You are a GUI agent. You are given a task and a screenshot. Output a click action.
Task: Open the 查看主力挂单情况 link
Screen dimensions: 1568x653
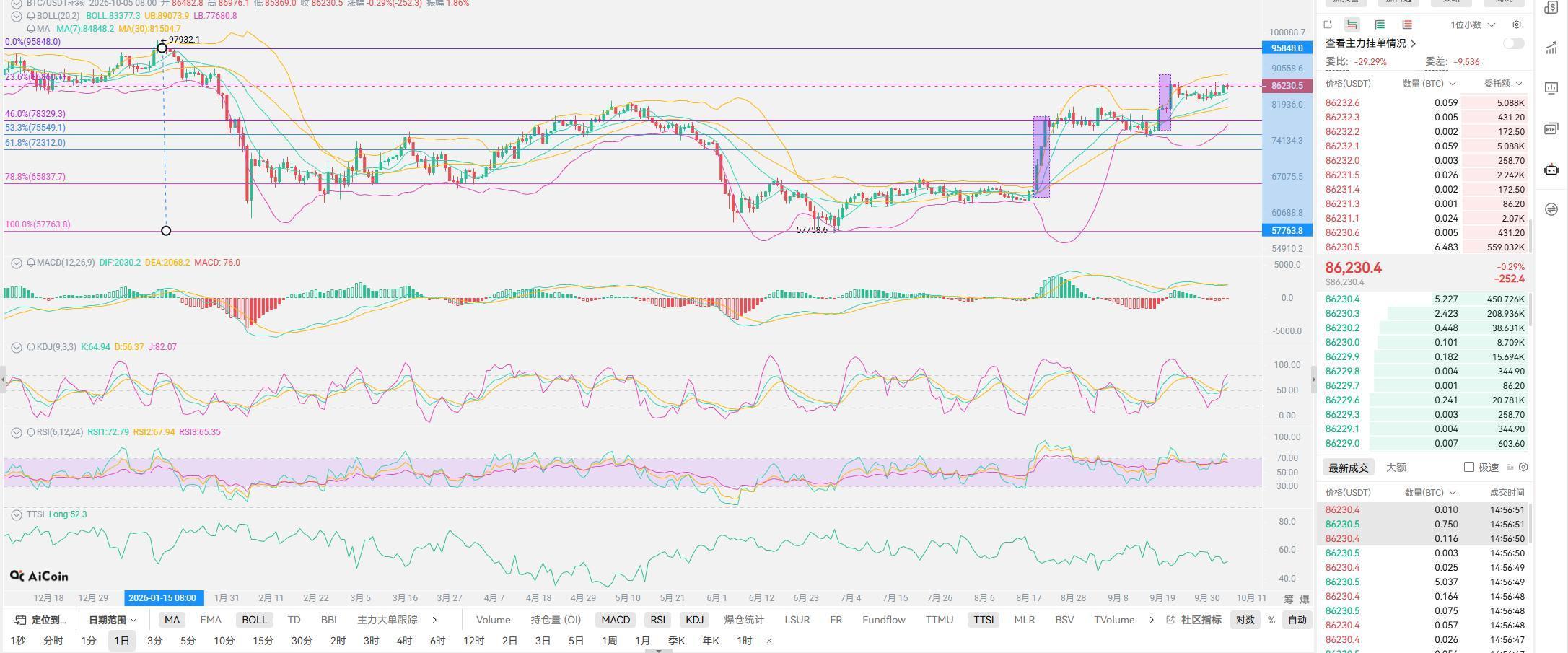tap(1370, 43)
